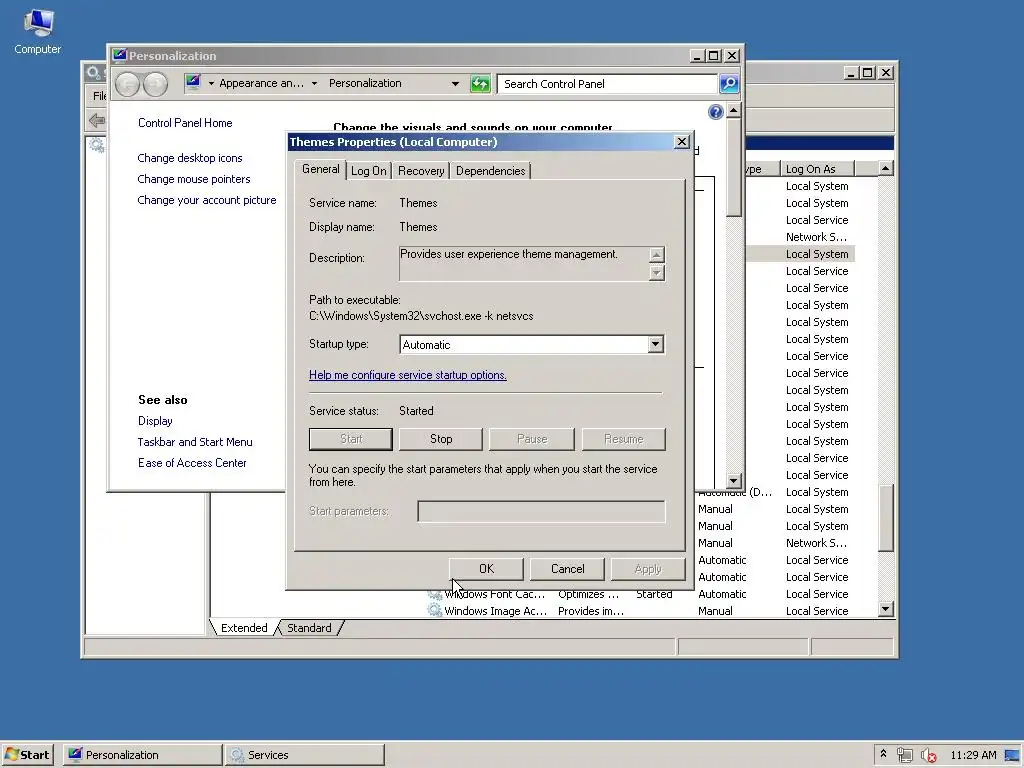Open the blue help question-mark icon
The image size is (1024, 768).
(716, 112)
